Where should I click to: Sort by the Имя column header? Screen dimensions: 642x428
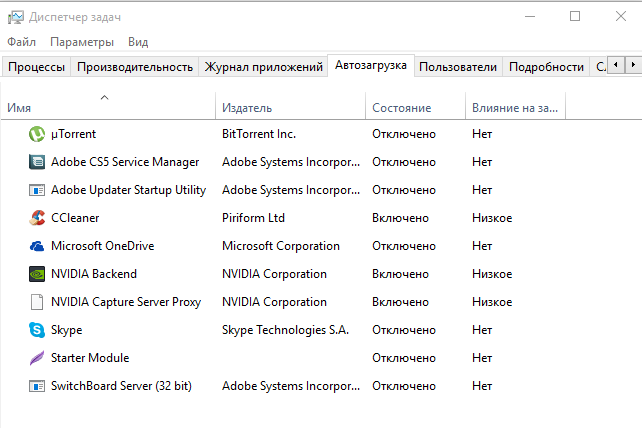click(108, 106)
